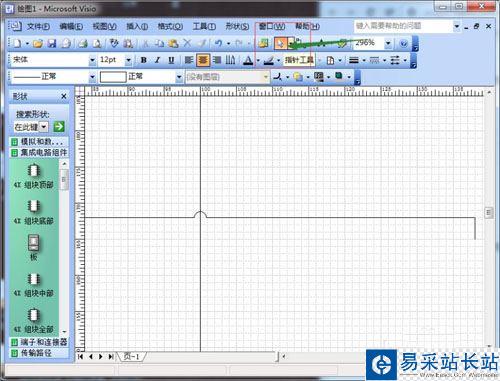
Task: Open the 296% zoom dropdown
Action: point(388,43)
